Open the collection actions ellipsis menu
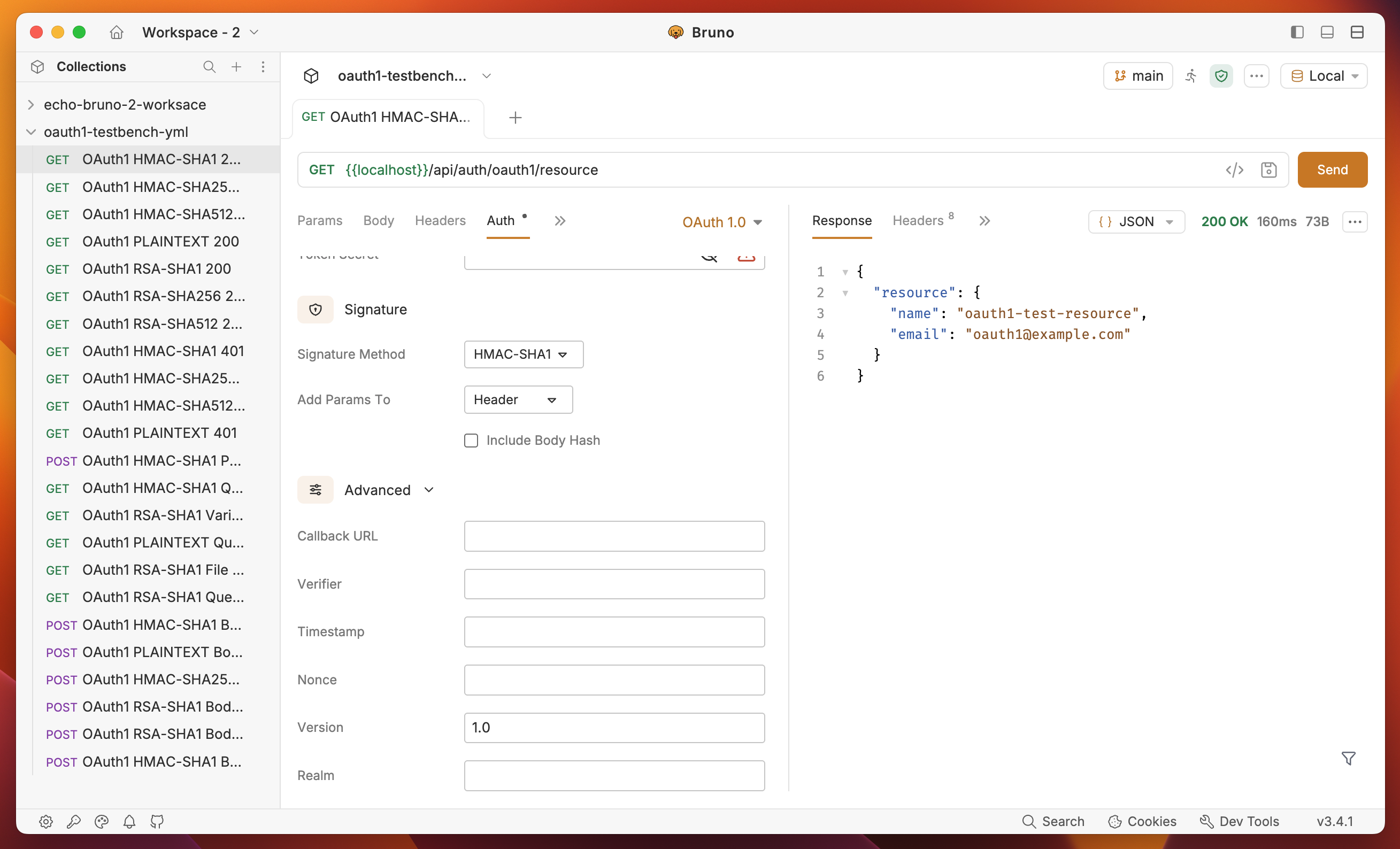Screen dimensions: 1400x849 coord(1256,75)
